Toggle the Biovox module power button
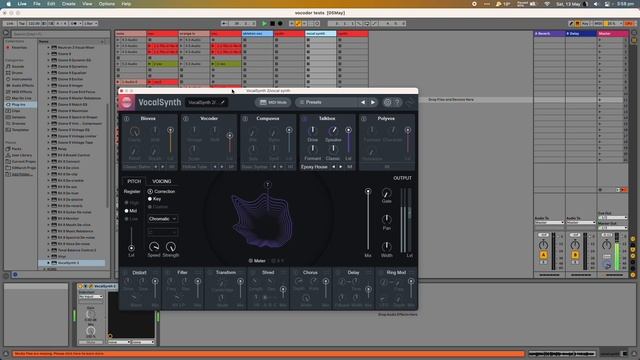The width and height of the screenshot is (640, 360). pyautogui.click(x=127, y=119)
